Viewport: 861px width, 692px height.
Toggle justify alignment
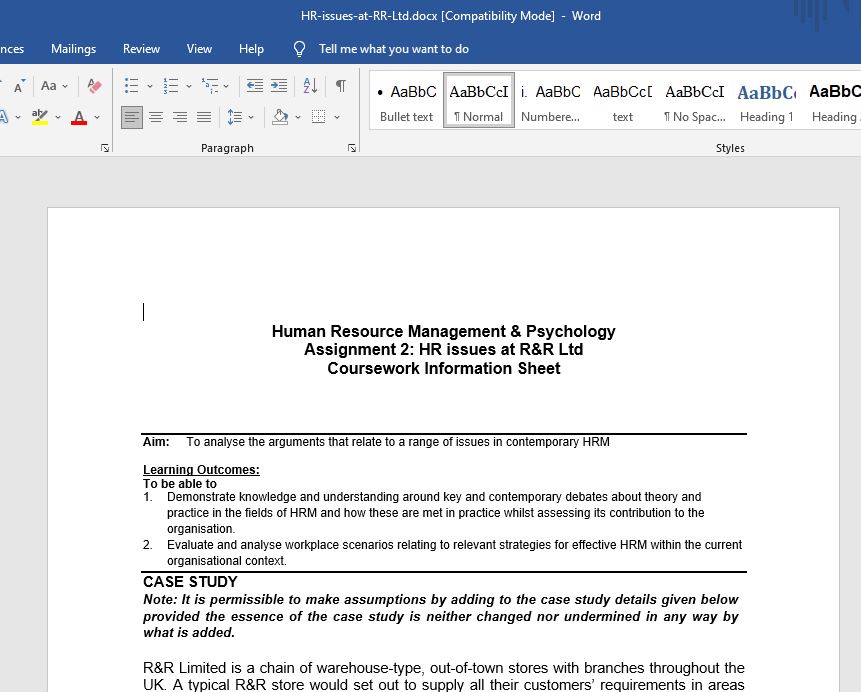204,117
